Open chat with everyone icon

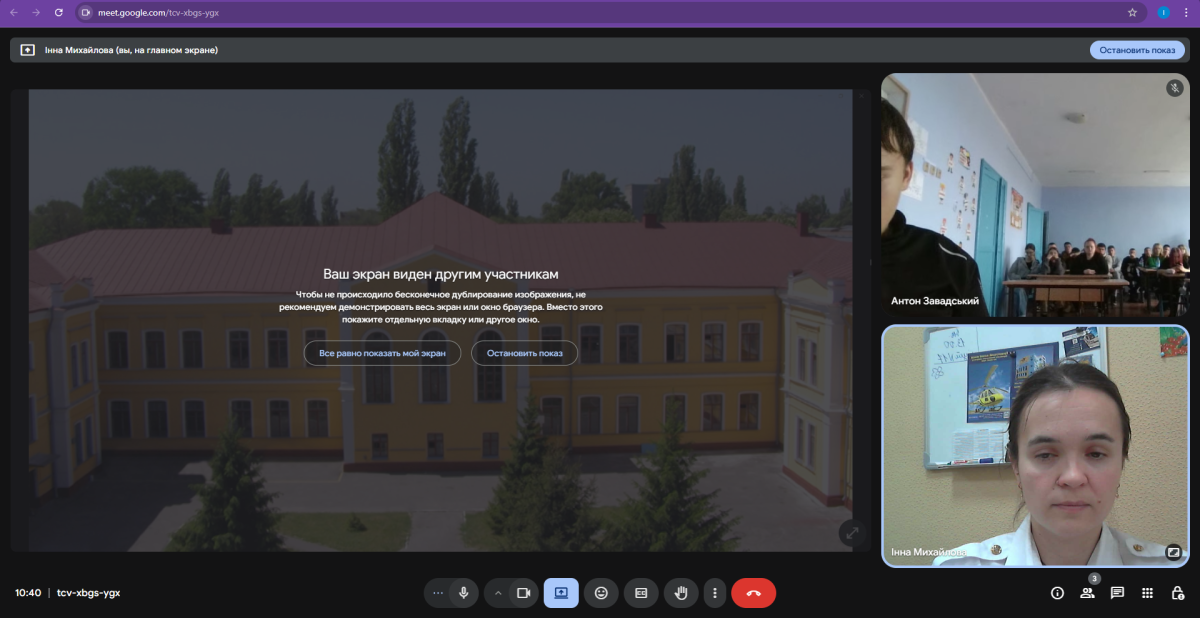1117,593
